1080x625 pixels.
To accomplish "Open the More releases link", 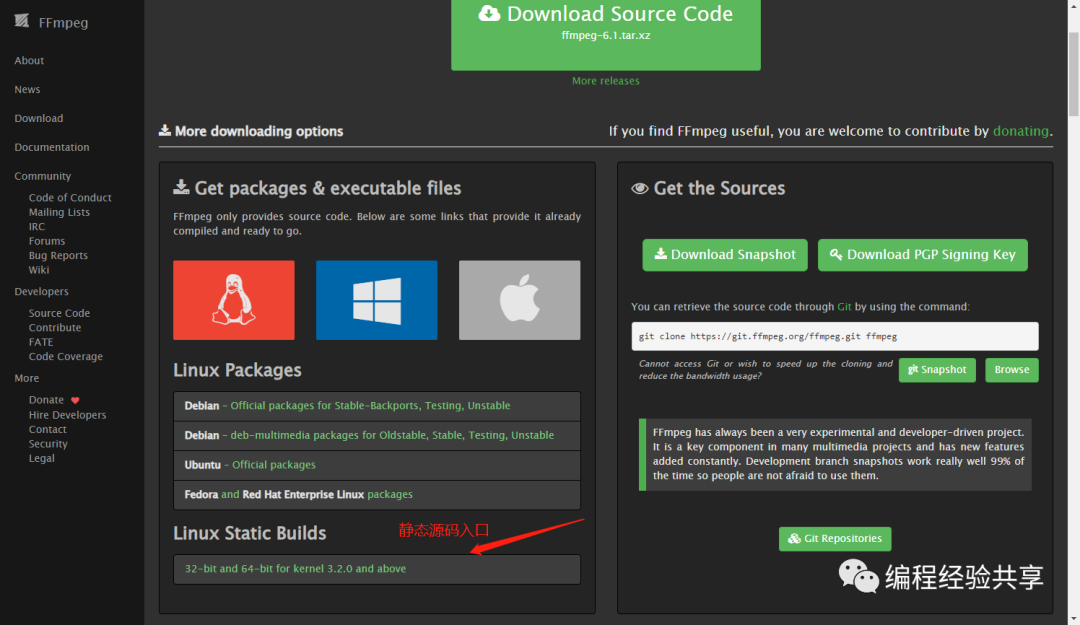I will pyautogui.click(x=605, y=81).
